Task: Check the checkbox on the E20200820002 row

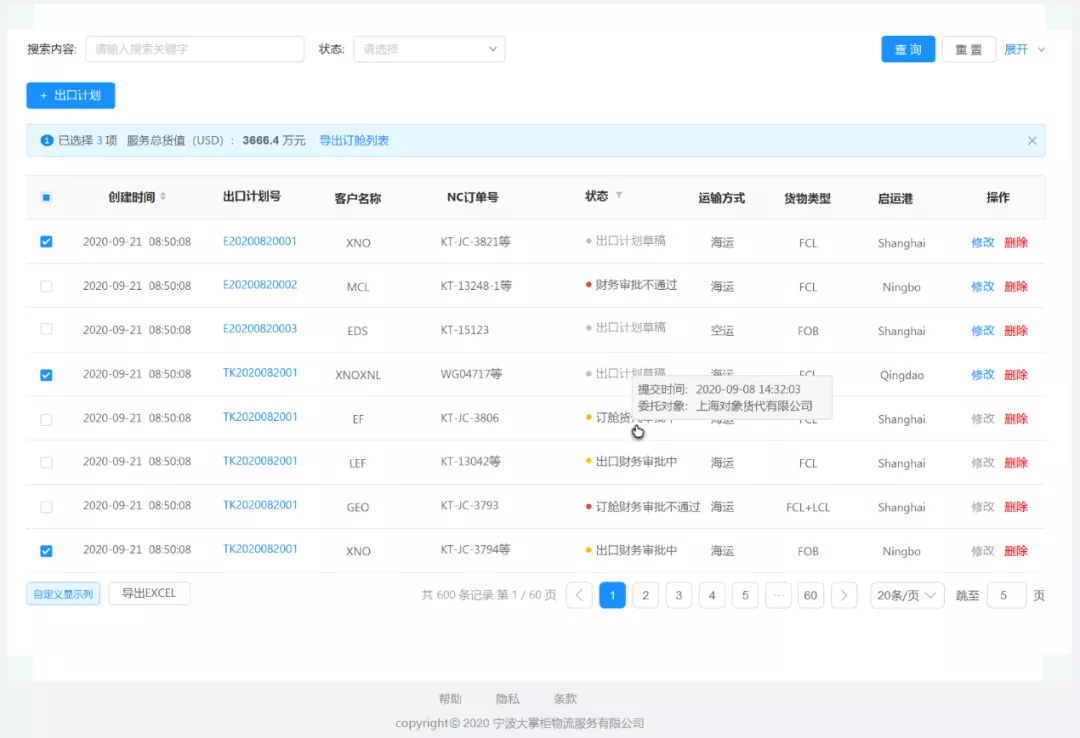Action: point(46,286)
